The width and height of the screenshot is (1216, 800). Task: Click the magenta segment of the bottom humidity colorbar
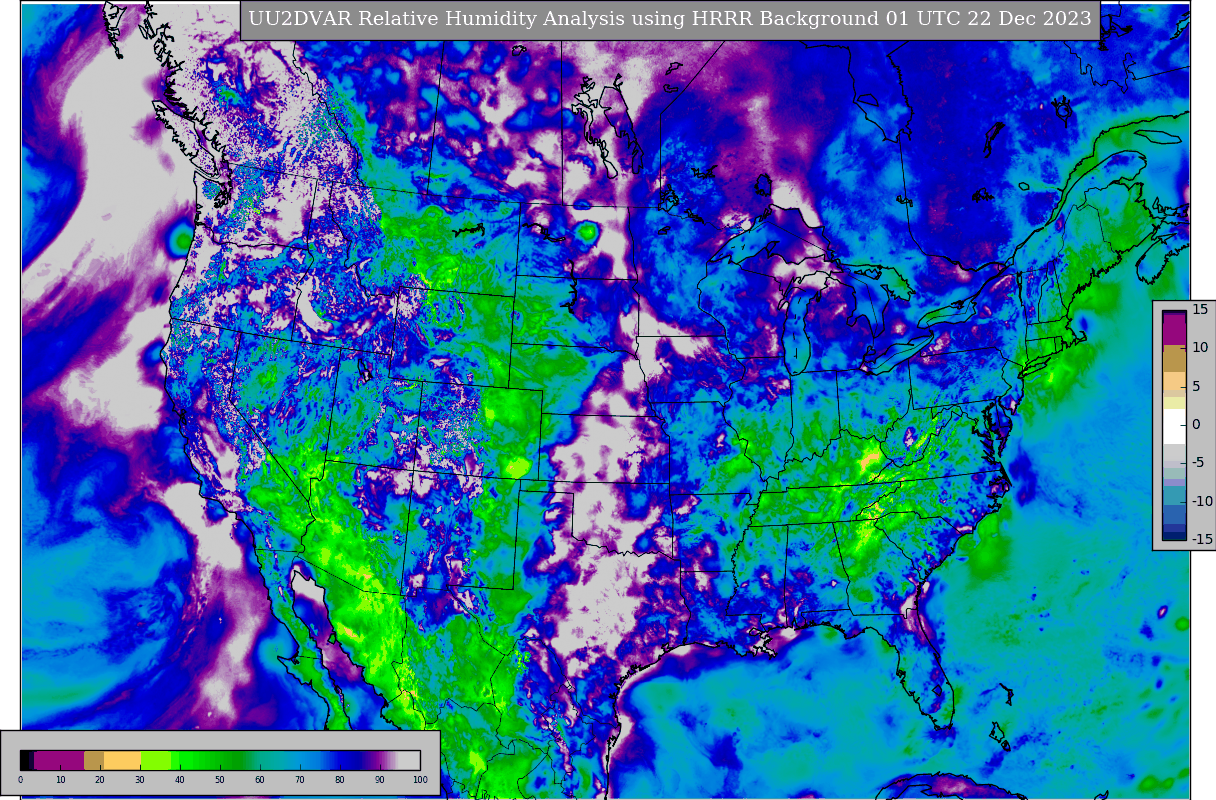point(59,760)
